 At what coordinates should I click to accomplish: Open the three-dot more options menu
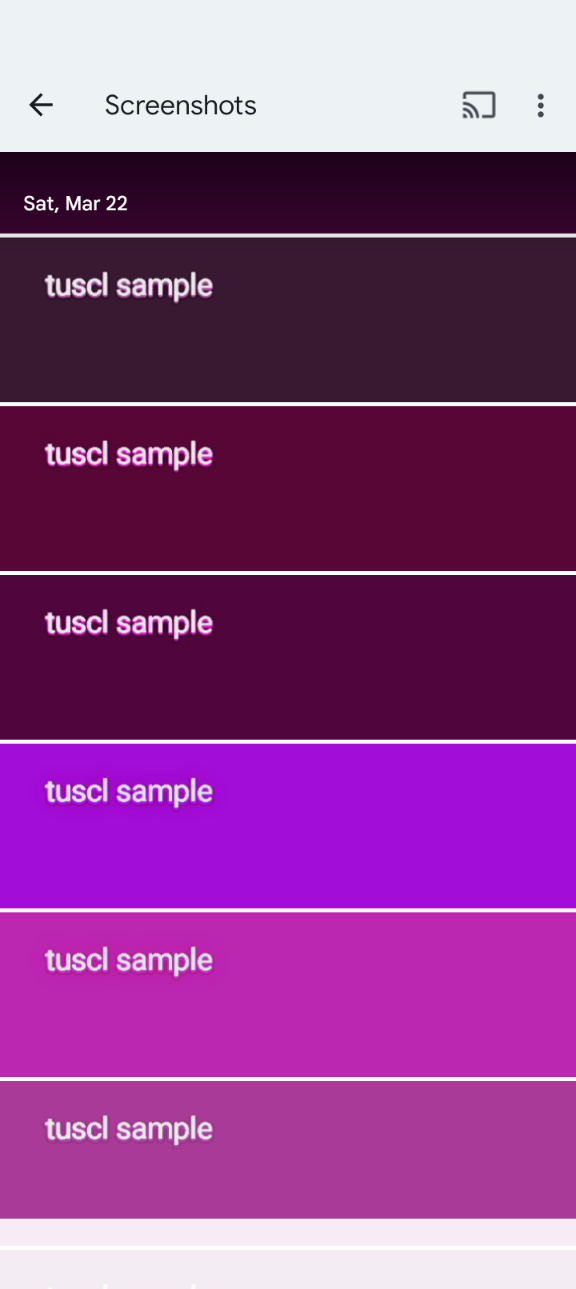tap(540, 105)
